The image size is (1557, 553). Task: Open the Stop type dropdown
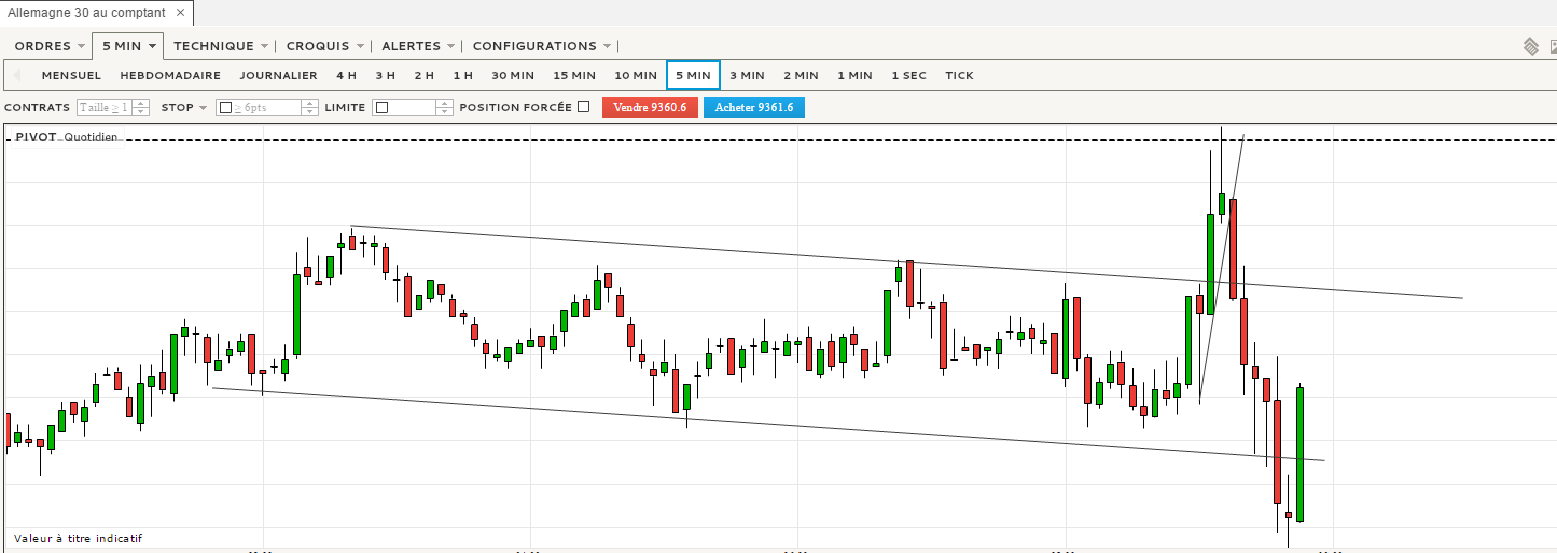tap(184, 107)
